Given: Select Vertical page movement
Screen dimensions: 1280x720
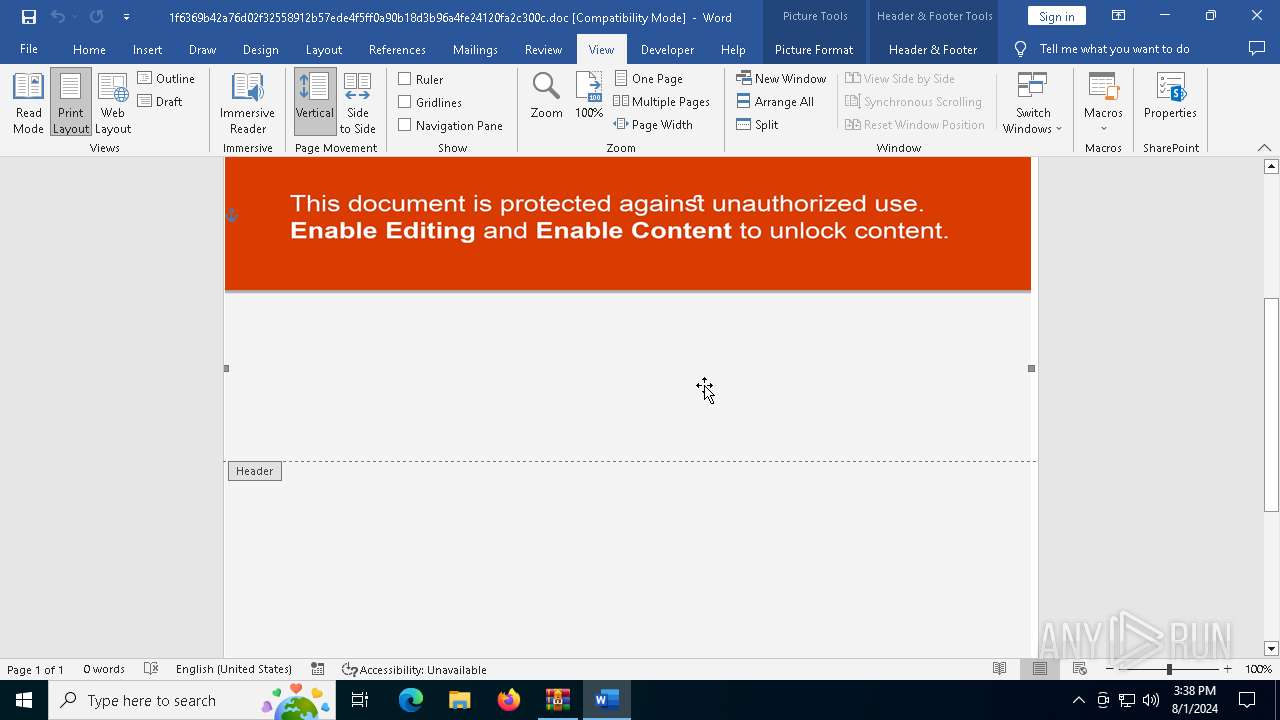Looking at the screenshot, I should coord(315,103).
